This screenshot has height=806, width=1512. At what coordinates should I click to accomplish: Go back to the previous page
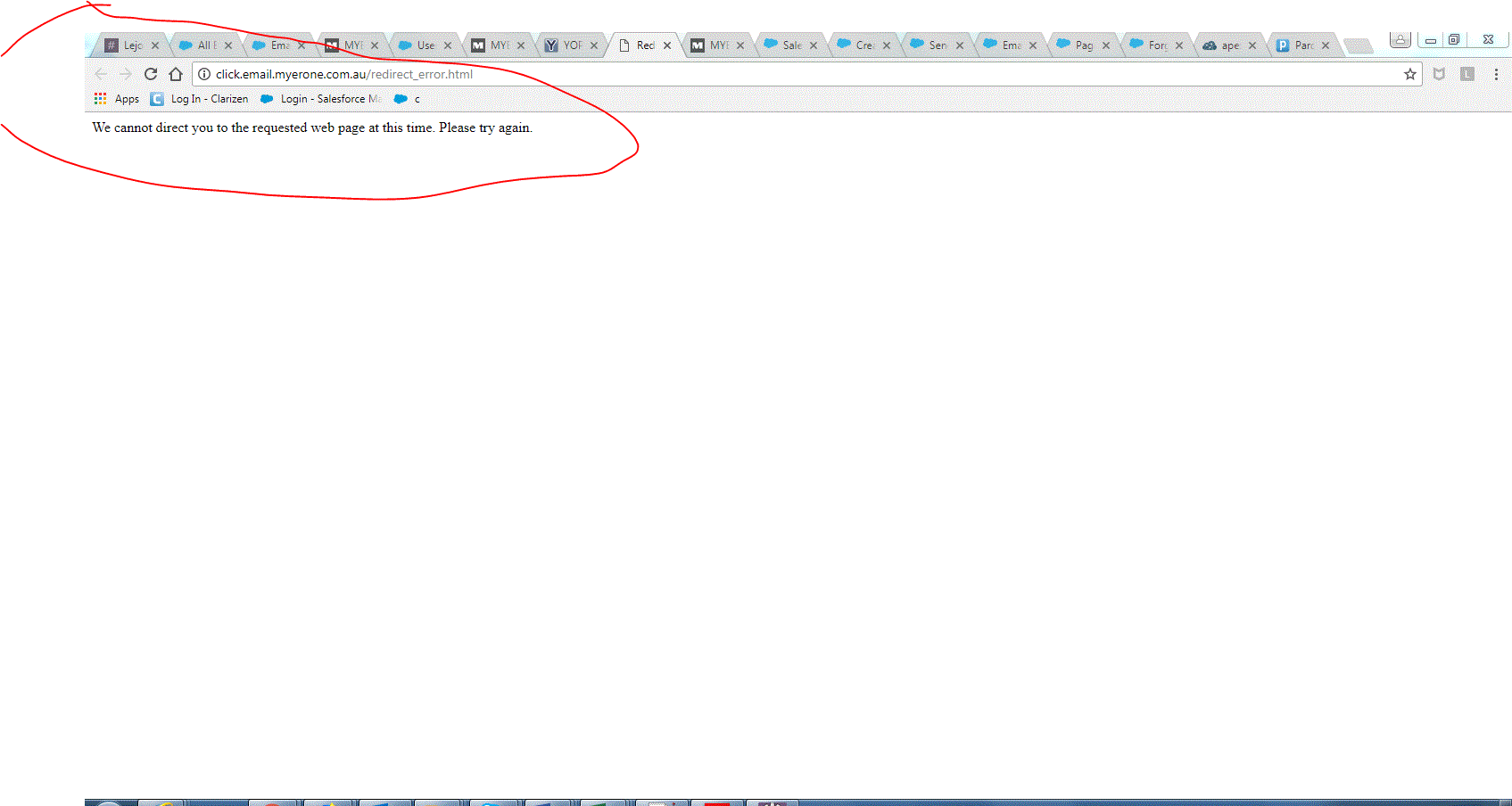(x=101, y=74)
